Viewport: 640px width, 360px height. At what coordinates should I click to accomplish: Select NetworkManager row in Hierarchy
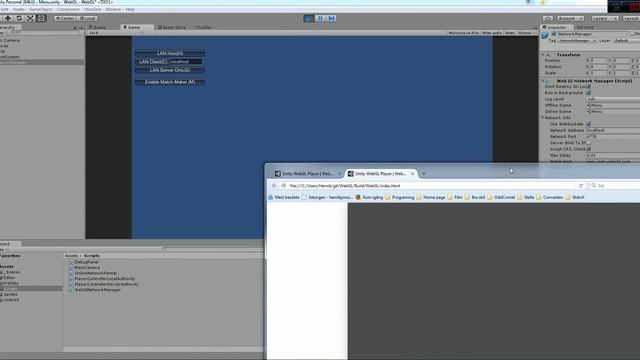tap(42, 62)
